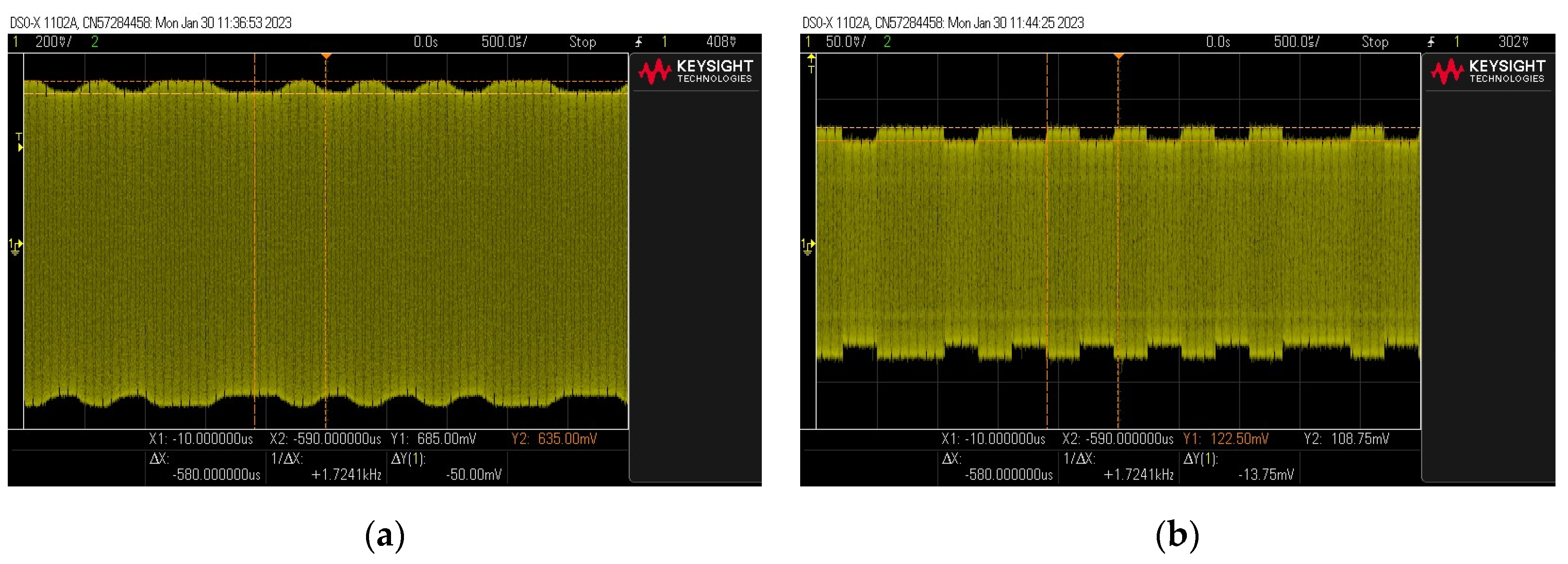This screenshot has height=564, width=1568.
Task: Click the 11:36:53 timestamp header of scope (a)
Action: [x=151, y=23]
